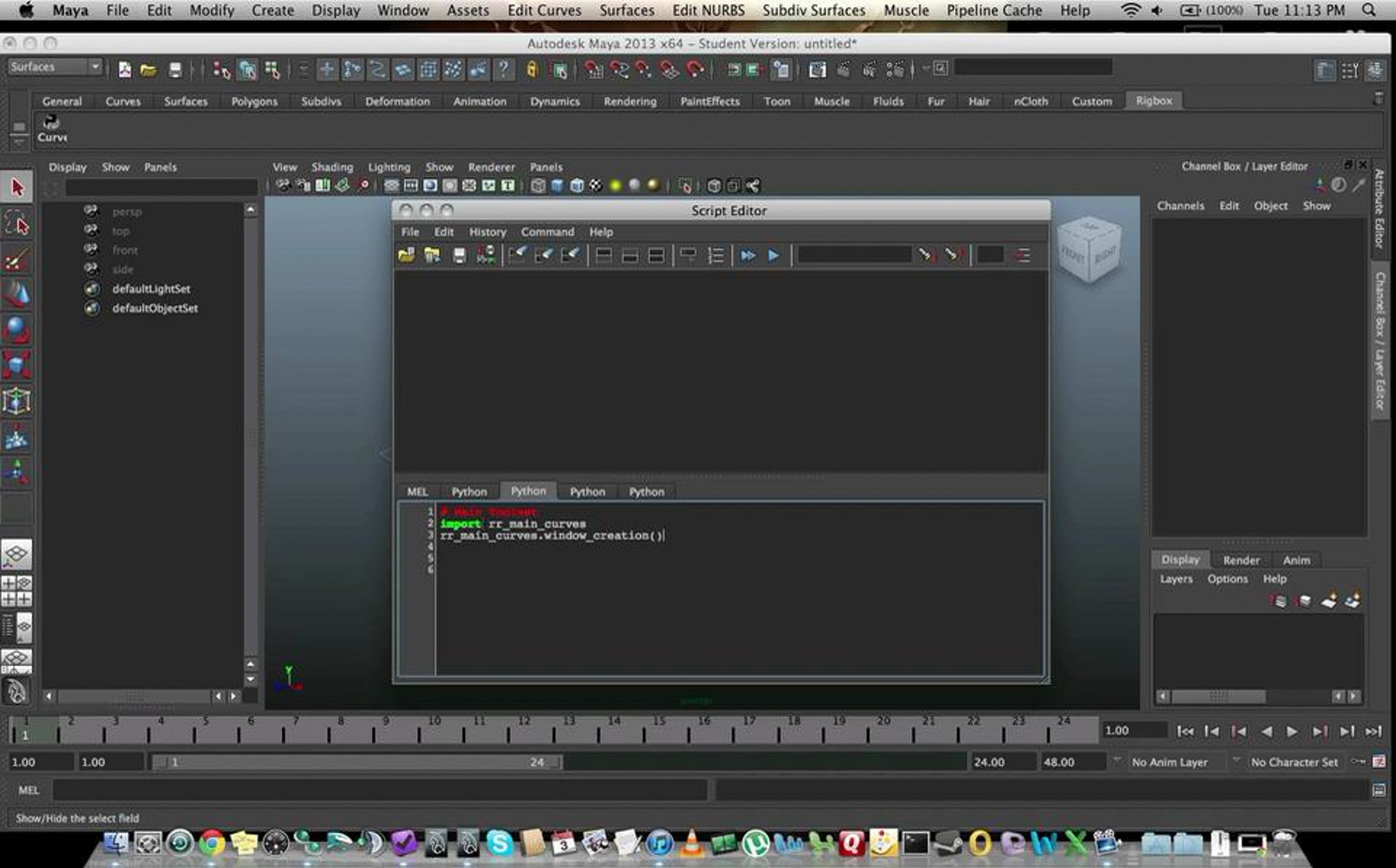Viewport: 1396px width, 868px height.
Task: Switch to the Rigbox shelf tab
Action: pyautogui.click(x=1154, y=101)
